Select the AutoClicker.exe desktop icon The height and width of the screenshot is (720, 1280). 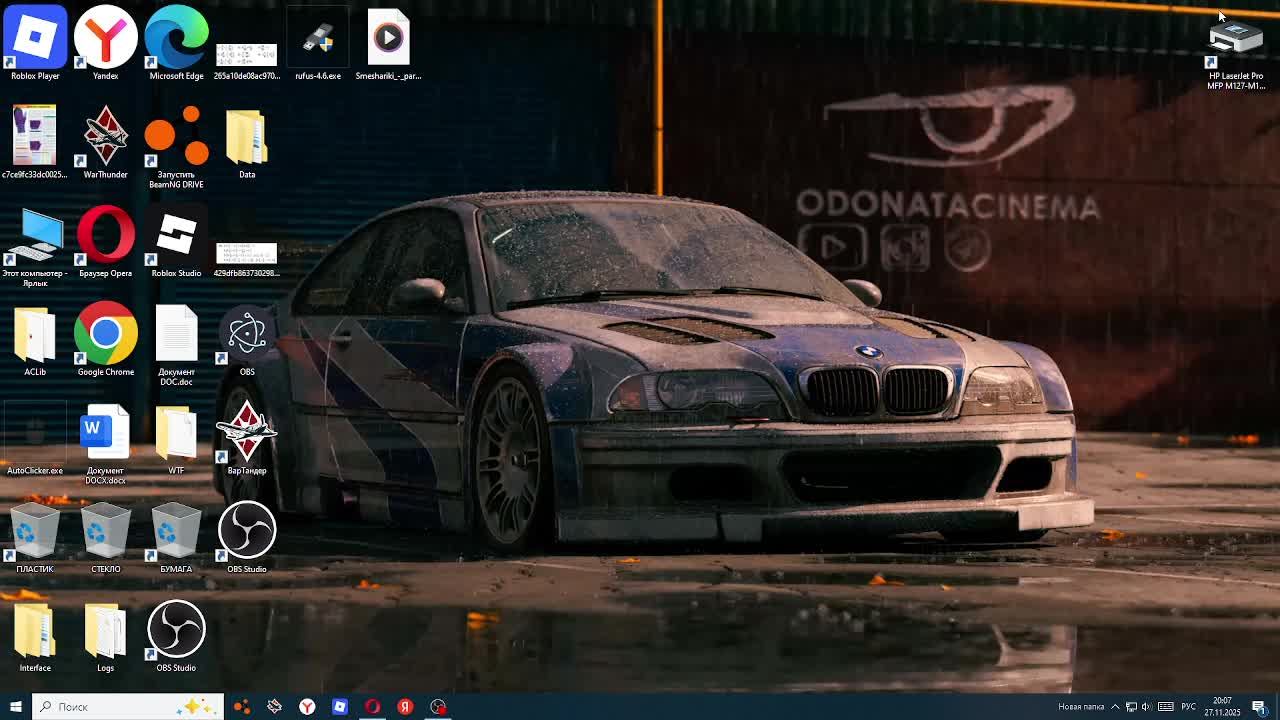click(x=35, y=438)
